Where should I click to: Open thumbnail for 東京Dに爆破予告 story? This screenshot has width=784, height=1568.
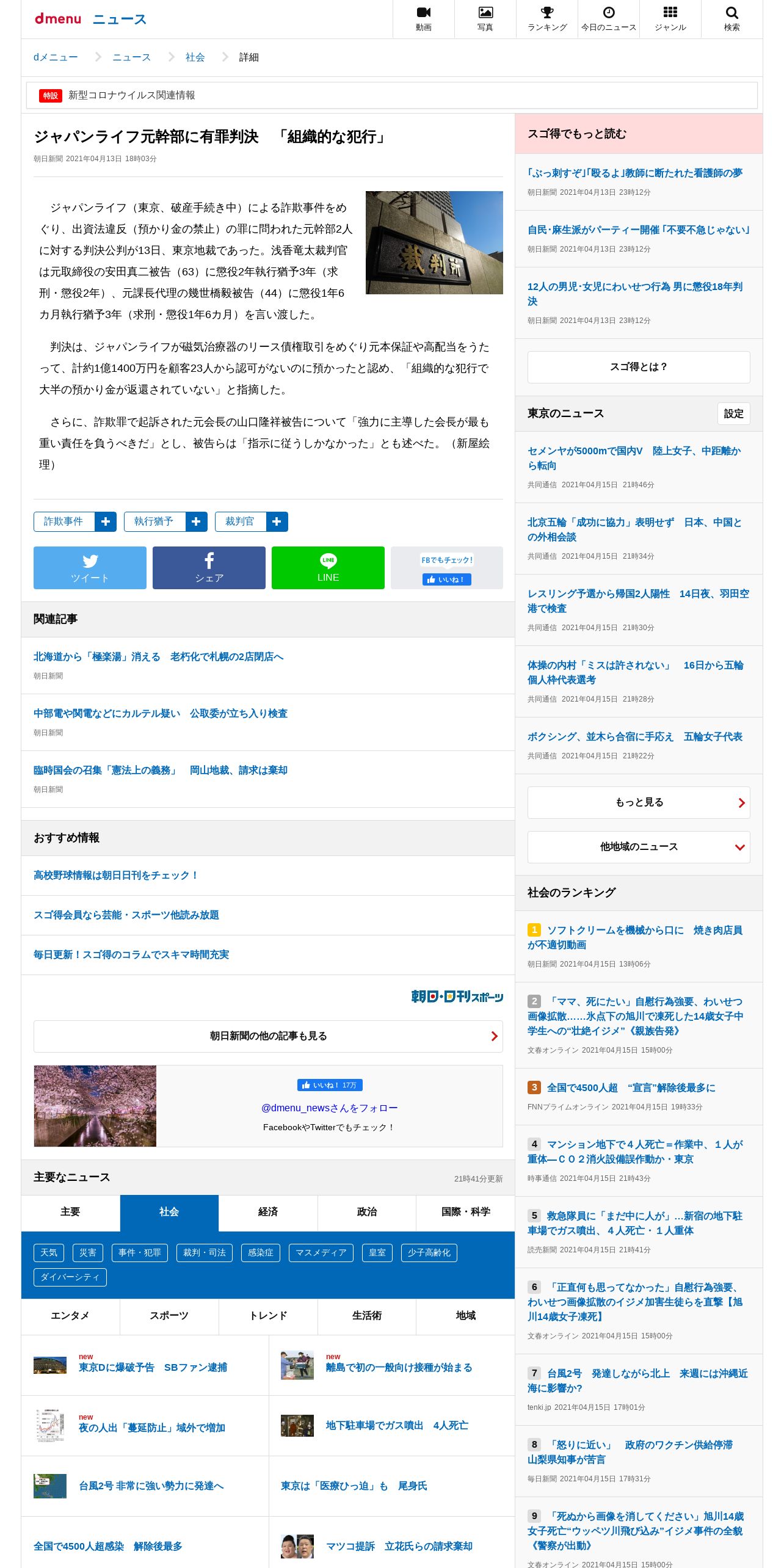[50, 1365]
